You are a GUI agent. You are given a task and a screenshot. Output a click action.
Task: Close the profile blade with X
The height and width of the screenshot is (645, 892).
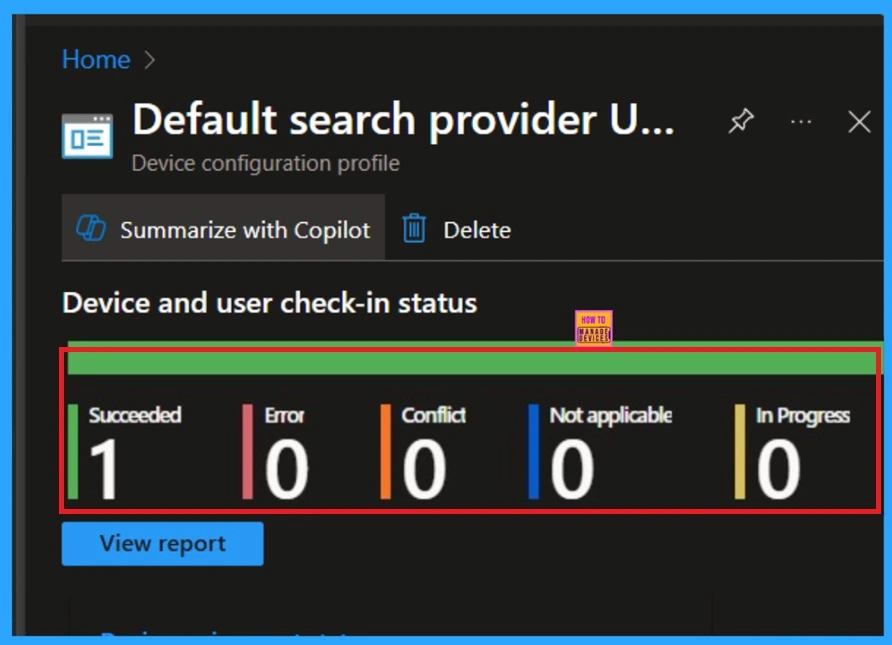coord(859,122)
